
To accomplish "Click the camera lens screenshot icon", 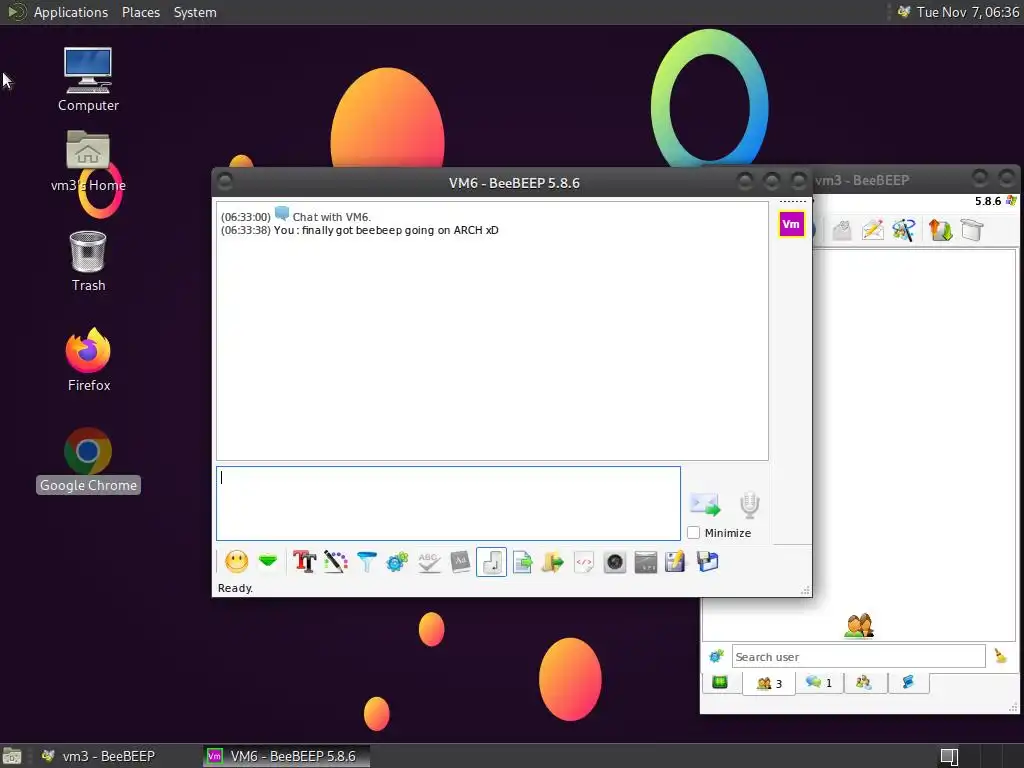I will click(x=615, y=562).
